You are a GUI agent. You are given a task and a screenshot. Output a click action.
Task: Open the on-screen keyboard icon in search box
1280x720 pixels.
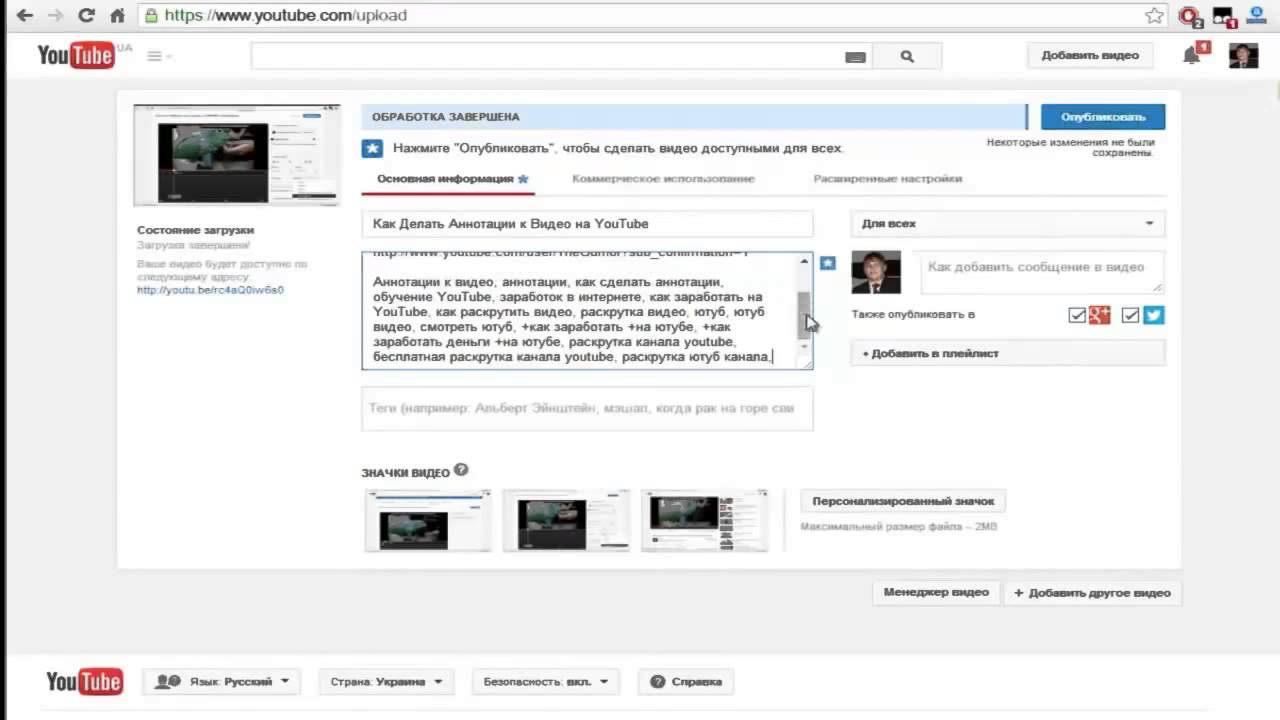[x=855, y=57]
